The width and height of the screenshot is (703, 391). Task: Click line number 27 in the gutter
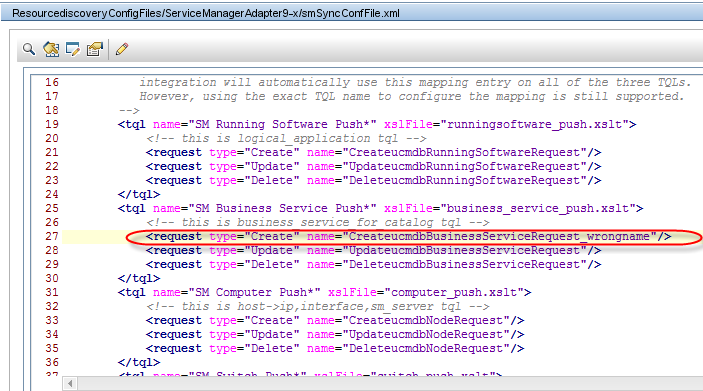52,236
